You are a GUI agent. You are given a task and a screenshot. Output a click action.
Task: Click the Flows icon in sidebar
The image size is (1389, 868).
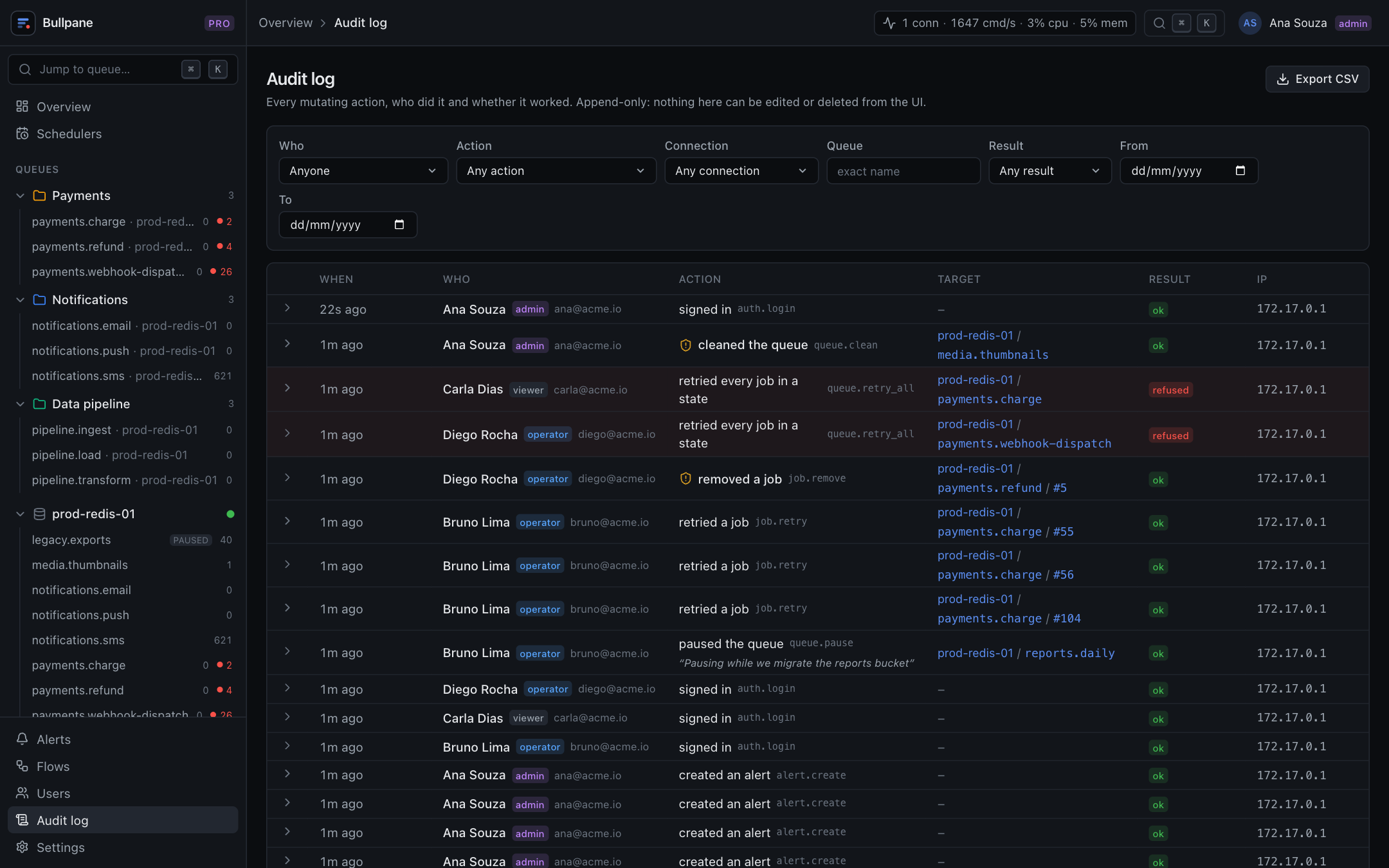tap(23, 766)
